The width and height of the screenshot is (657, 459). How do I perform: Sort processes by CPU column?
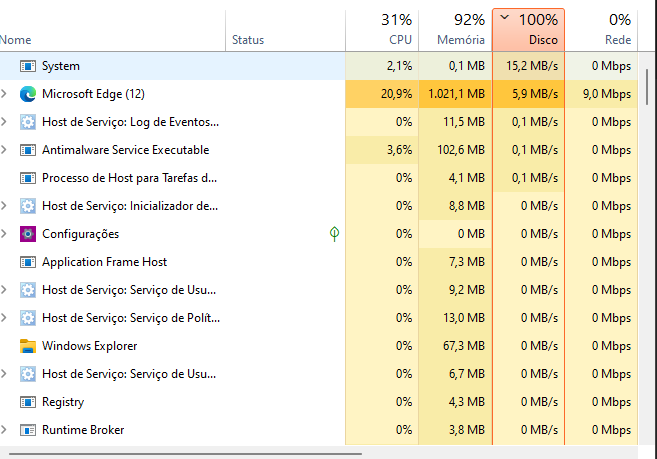coord(382,29)
